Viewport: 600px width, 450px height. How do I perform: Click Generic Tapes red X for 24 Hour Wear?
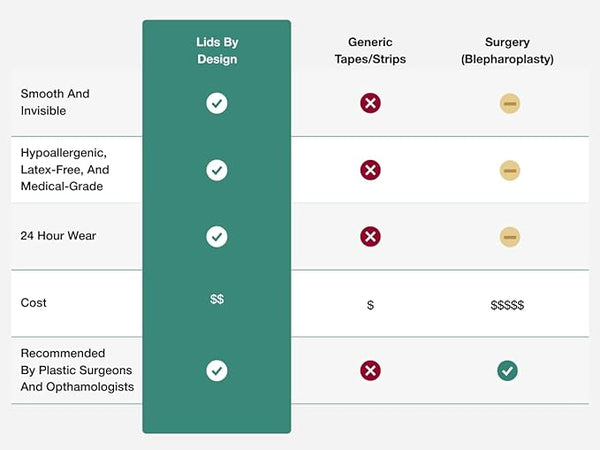pyautogui.click(x=370, y=237)
